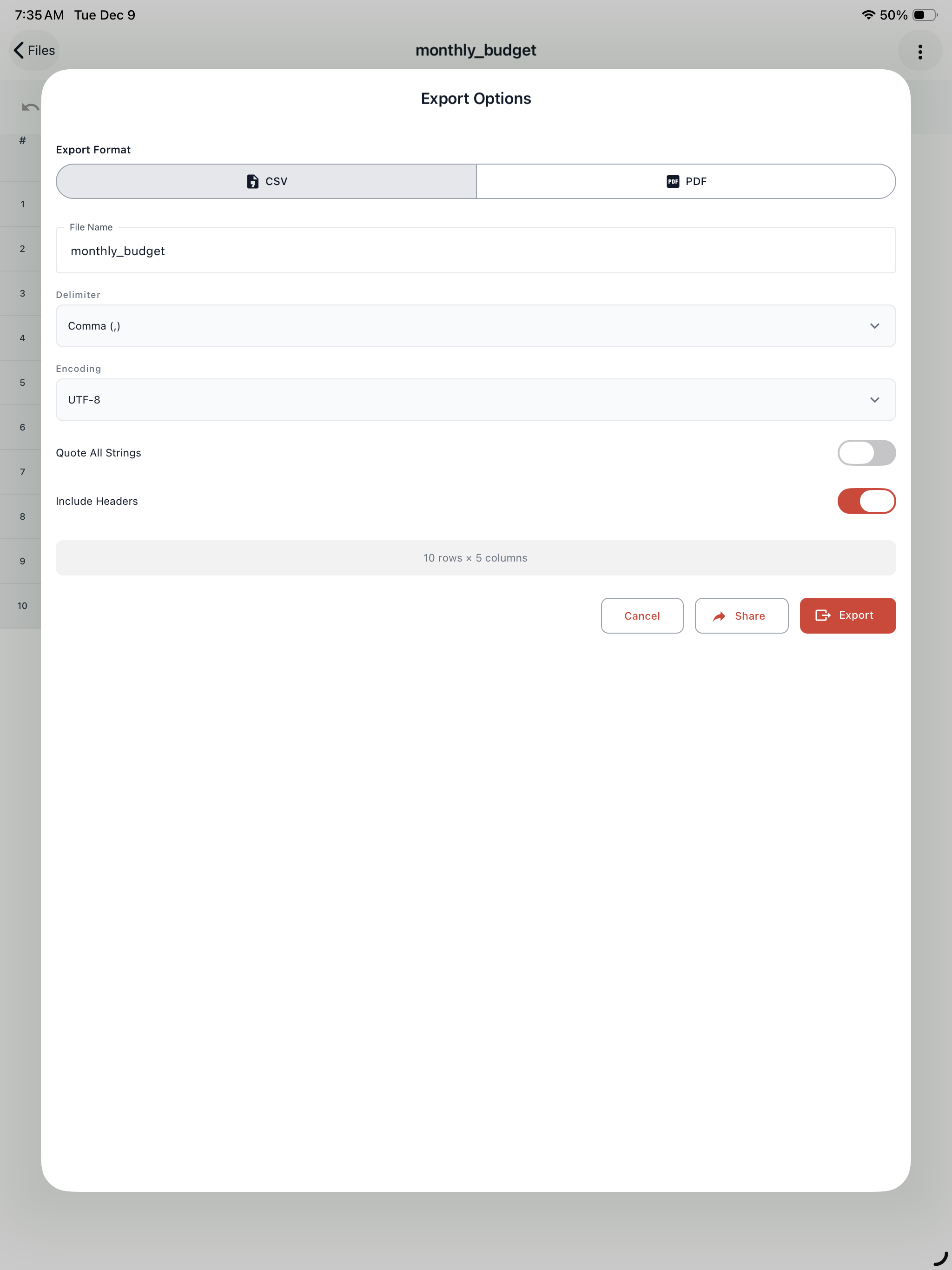Tap the Export Options heading
This screenshot has height=1270, width=952.
tap(476, 99)
